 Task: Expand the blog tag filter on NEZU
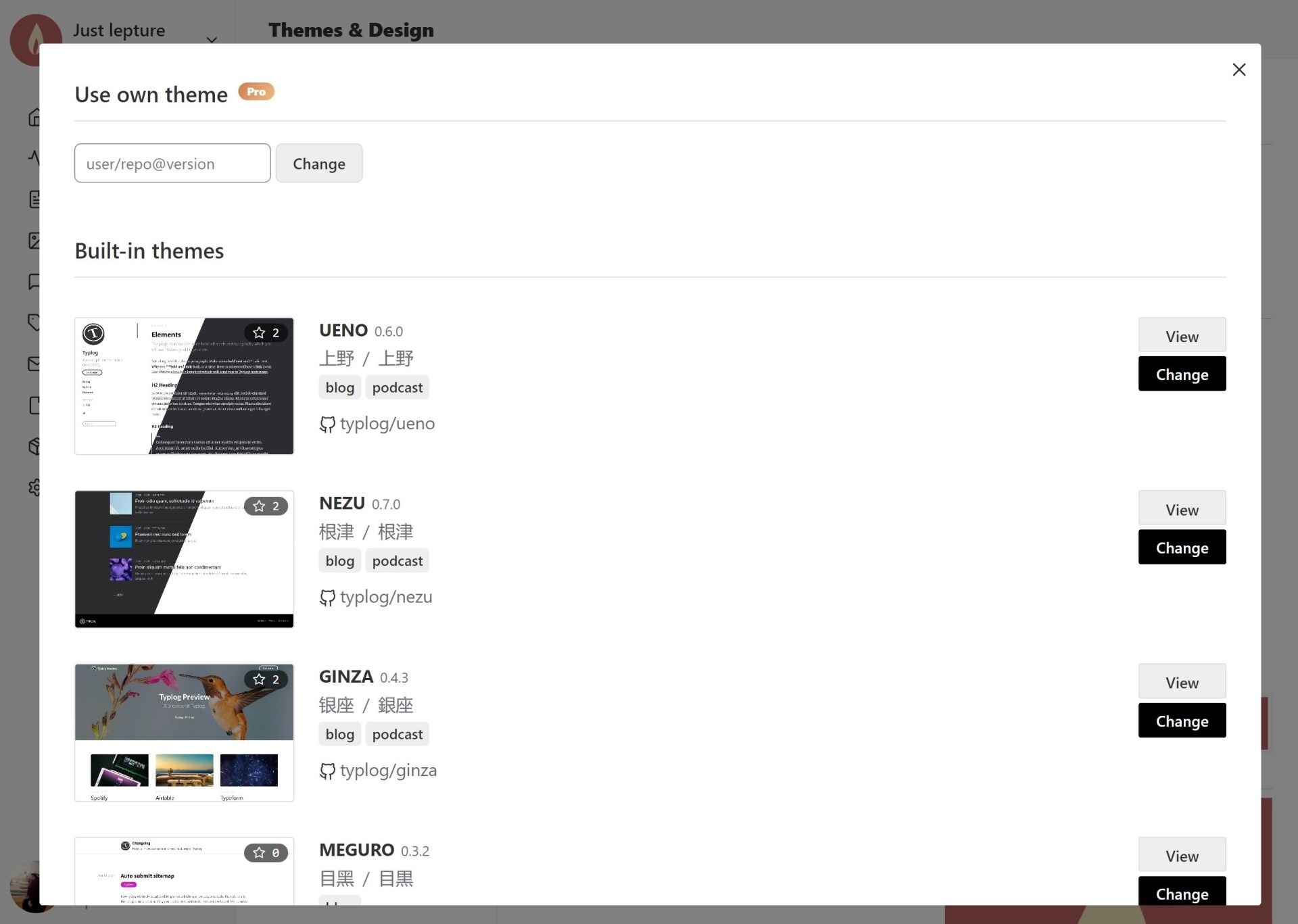coord(339,560)
